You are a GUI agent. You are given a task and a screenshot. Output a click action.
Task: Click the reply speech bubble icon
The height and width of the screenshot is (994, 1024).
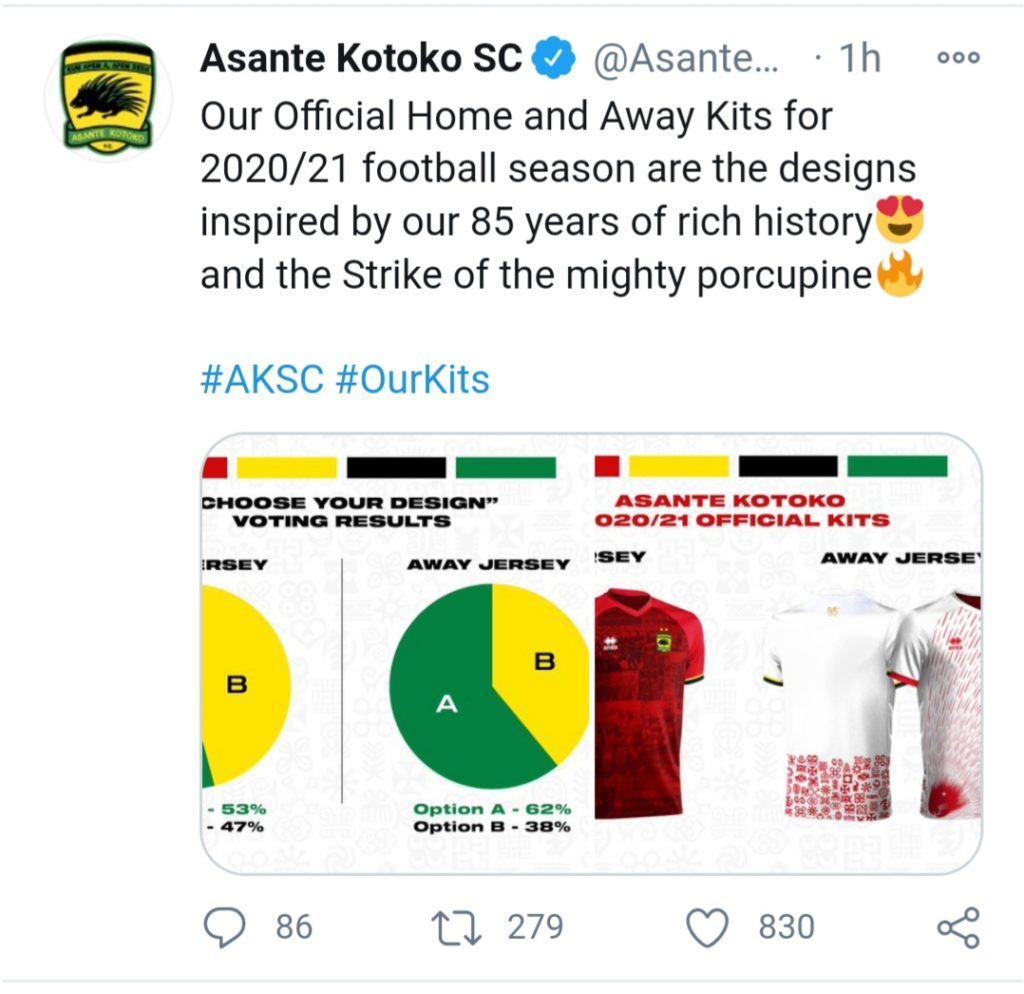[x=223, y=927]
